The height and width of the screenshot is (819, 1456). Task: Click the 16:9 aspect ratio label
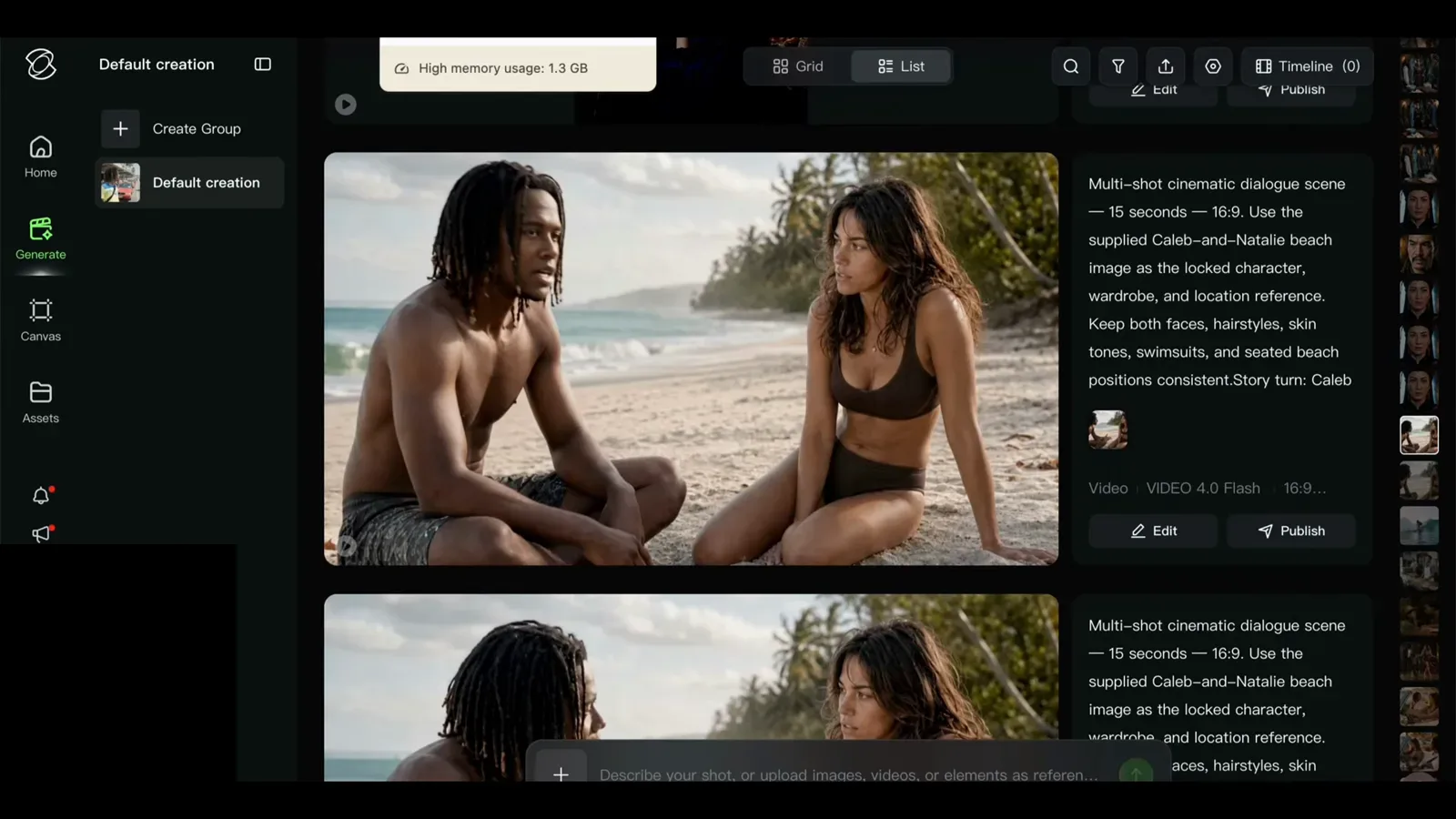pos(1304,489)
